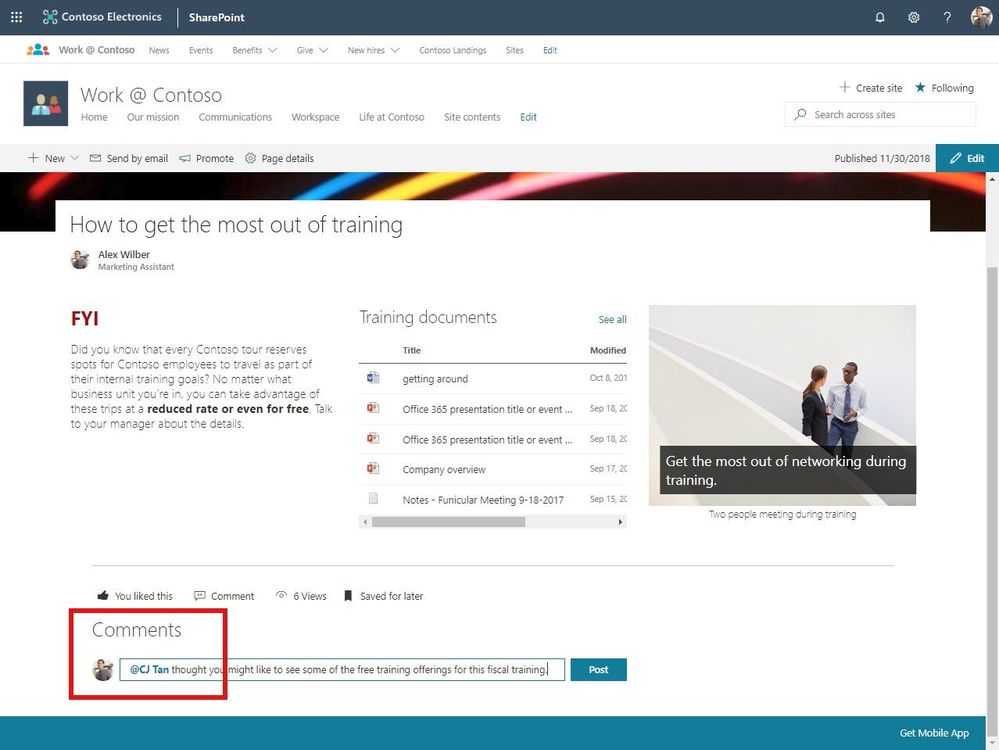Screen dimensions: 999x750
Task: Open Page details
Action: 279,158
